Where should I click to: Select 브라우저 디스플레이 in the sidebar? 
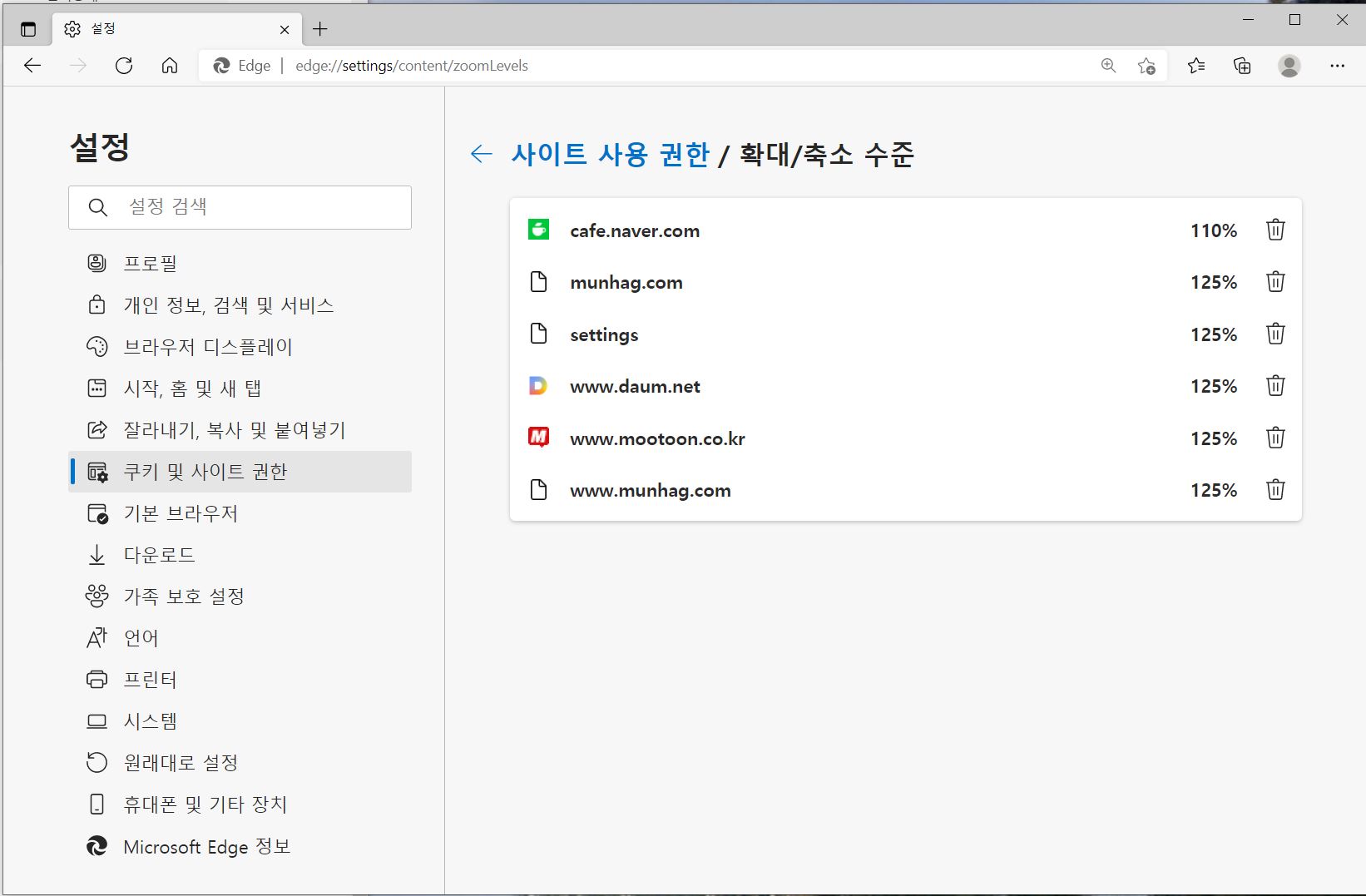[208, 347]
